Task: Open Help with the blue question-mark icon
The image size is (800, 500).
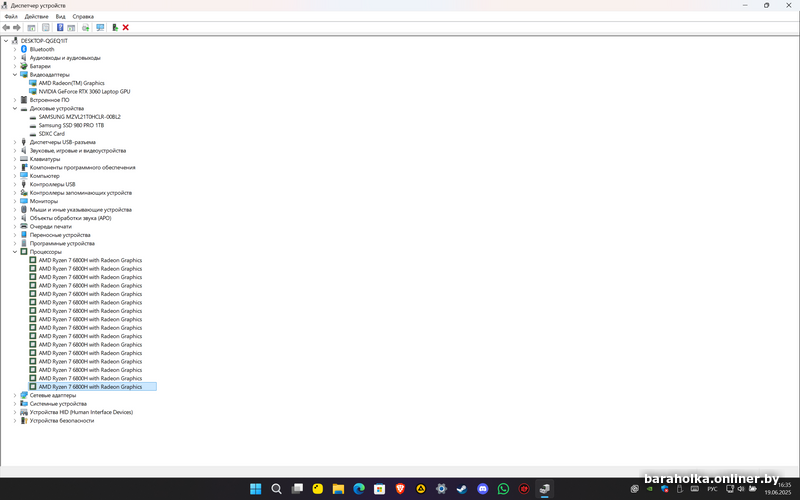Action: coord(60,28)
